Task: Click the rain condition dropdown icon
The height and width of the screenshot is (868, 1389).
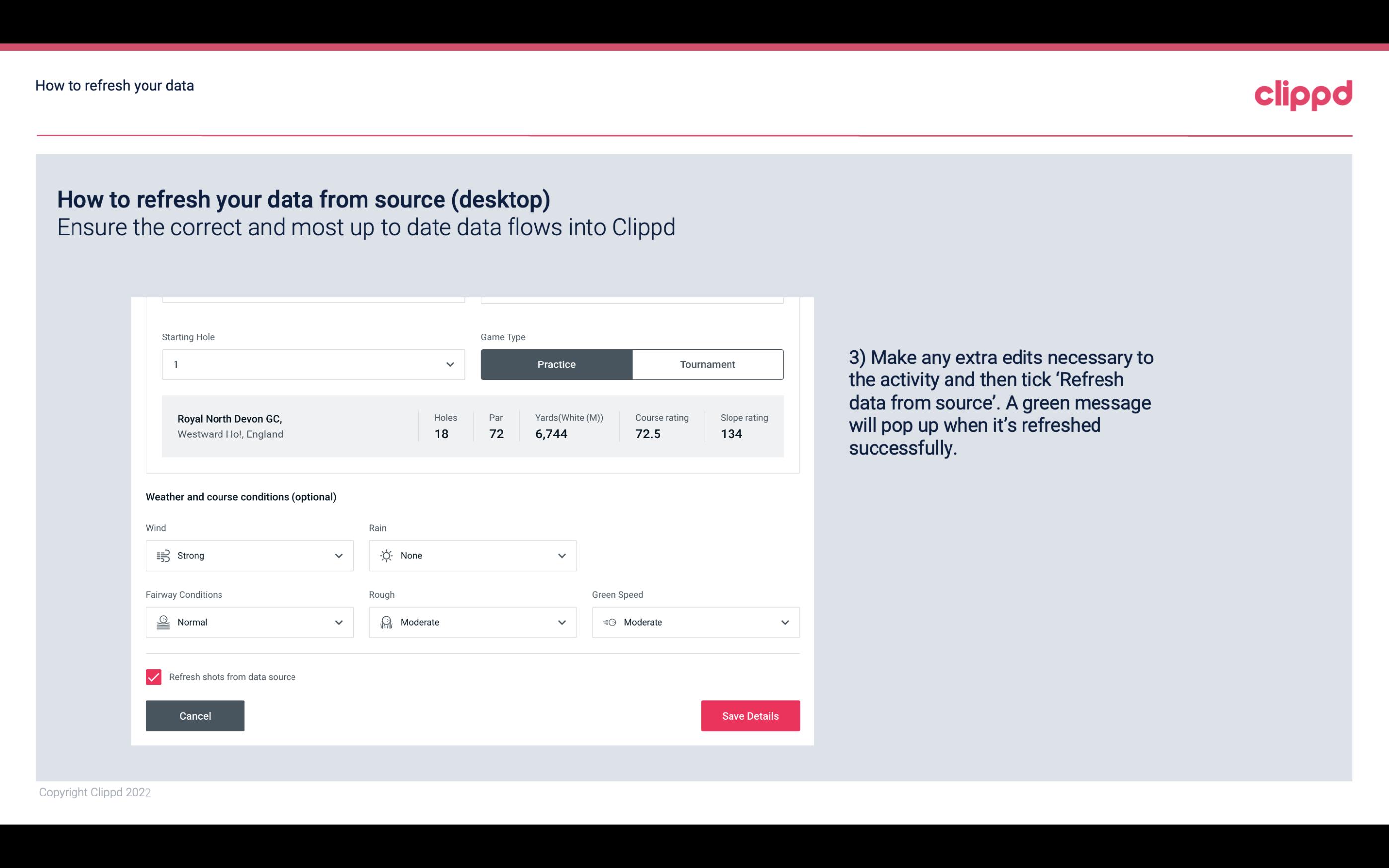Action: point(560,555)
